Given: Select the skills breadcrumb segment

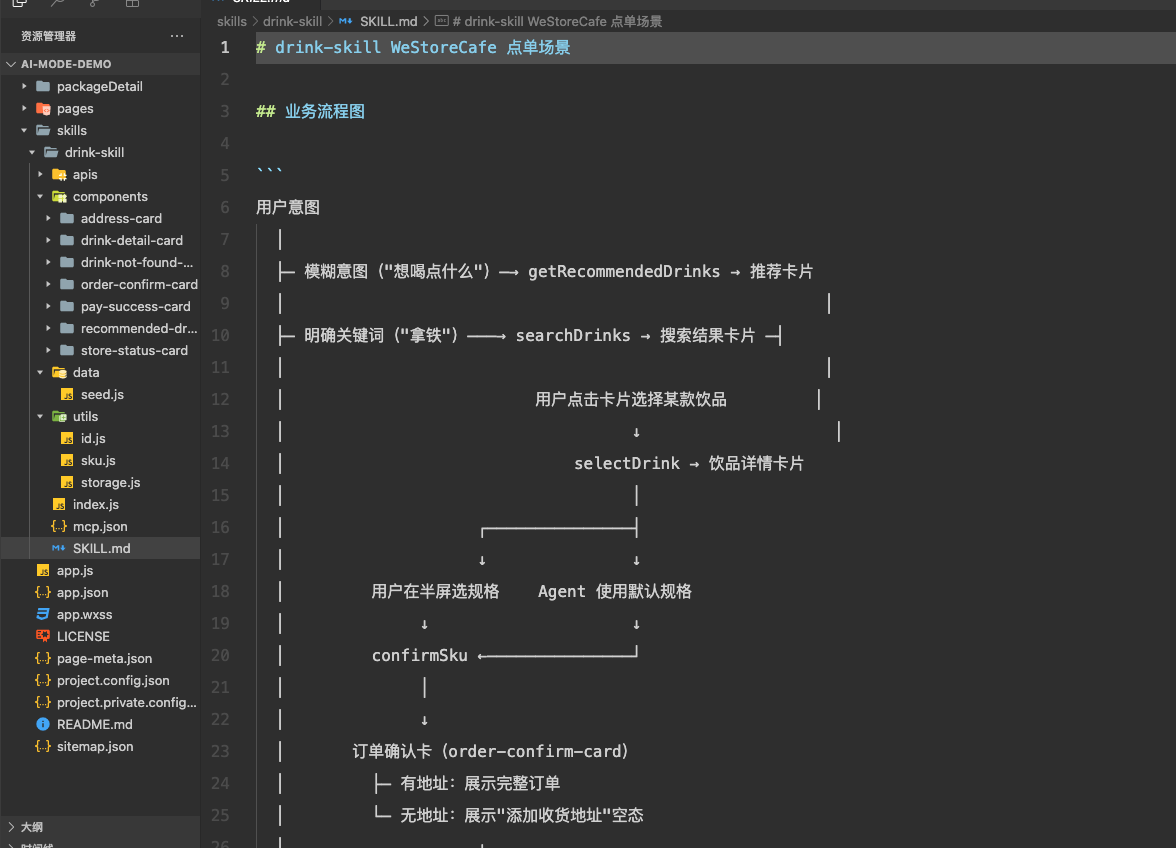Looking at the screenshot, I should (232, 22).
